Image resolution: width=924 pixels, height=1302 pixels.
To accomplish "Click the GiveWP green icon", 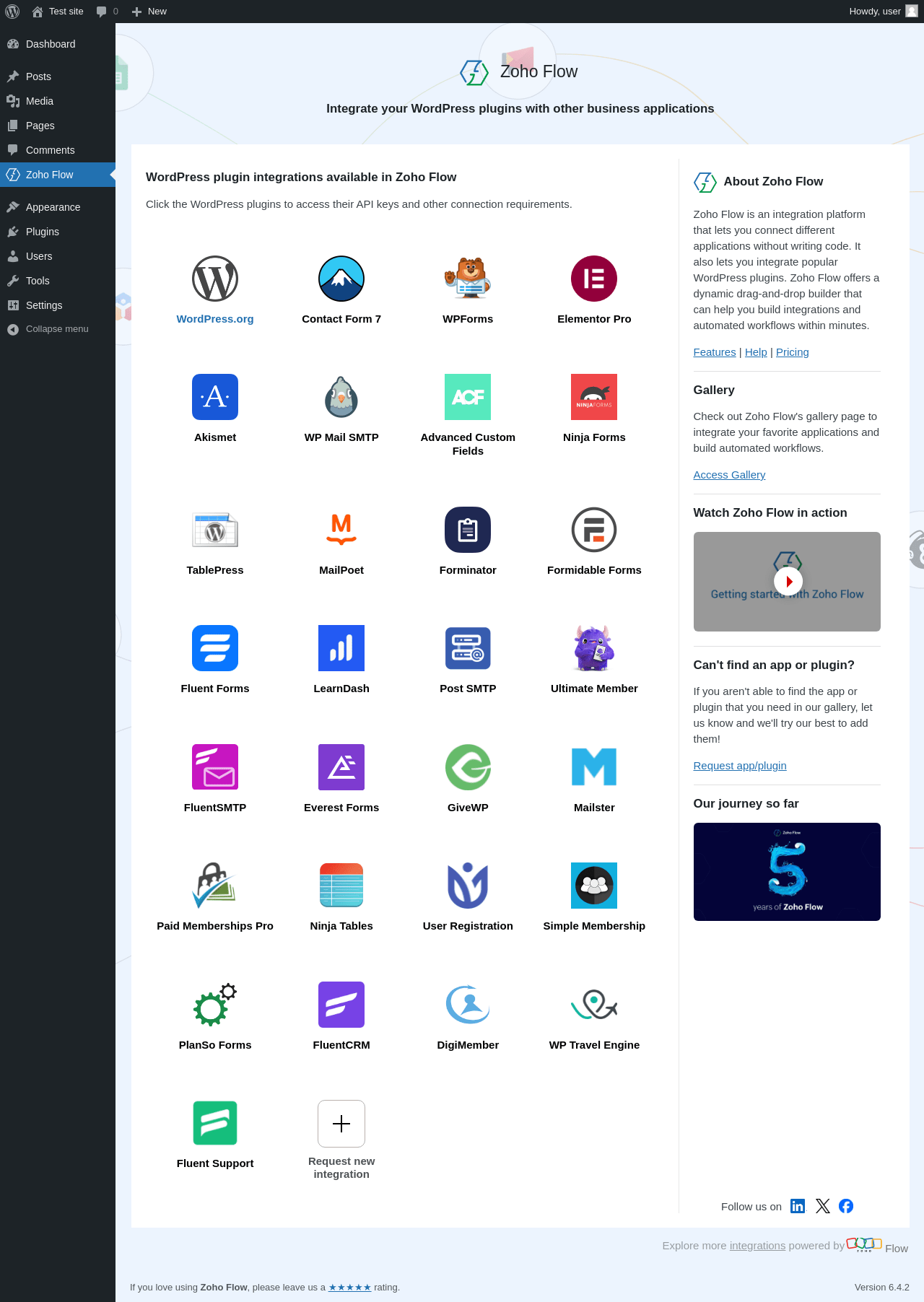I will (x=468, y=767).
